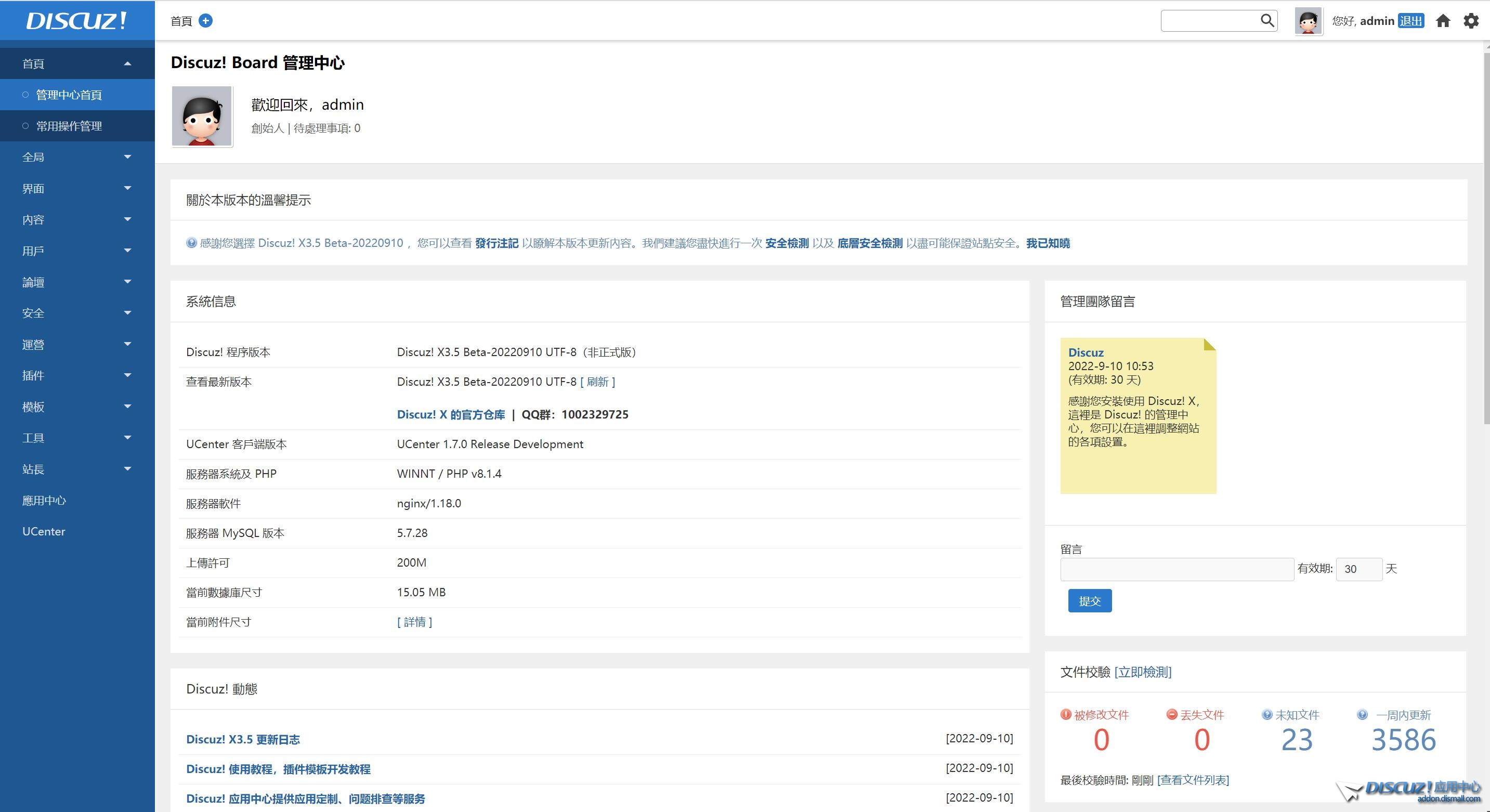
Task: Click the blue plus icon next to 首頁
Action: [205, 21]
